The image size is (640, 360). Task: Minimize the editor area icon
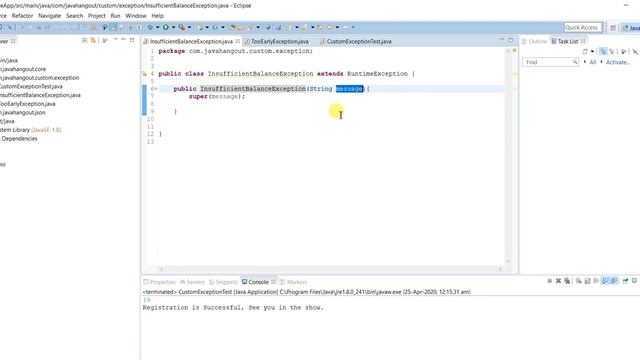pyautogui.click(x=502, y=39)
